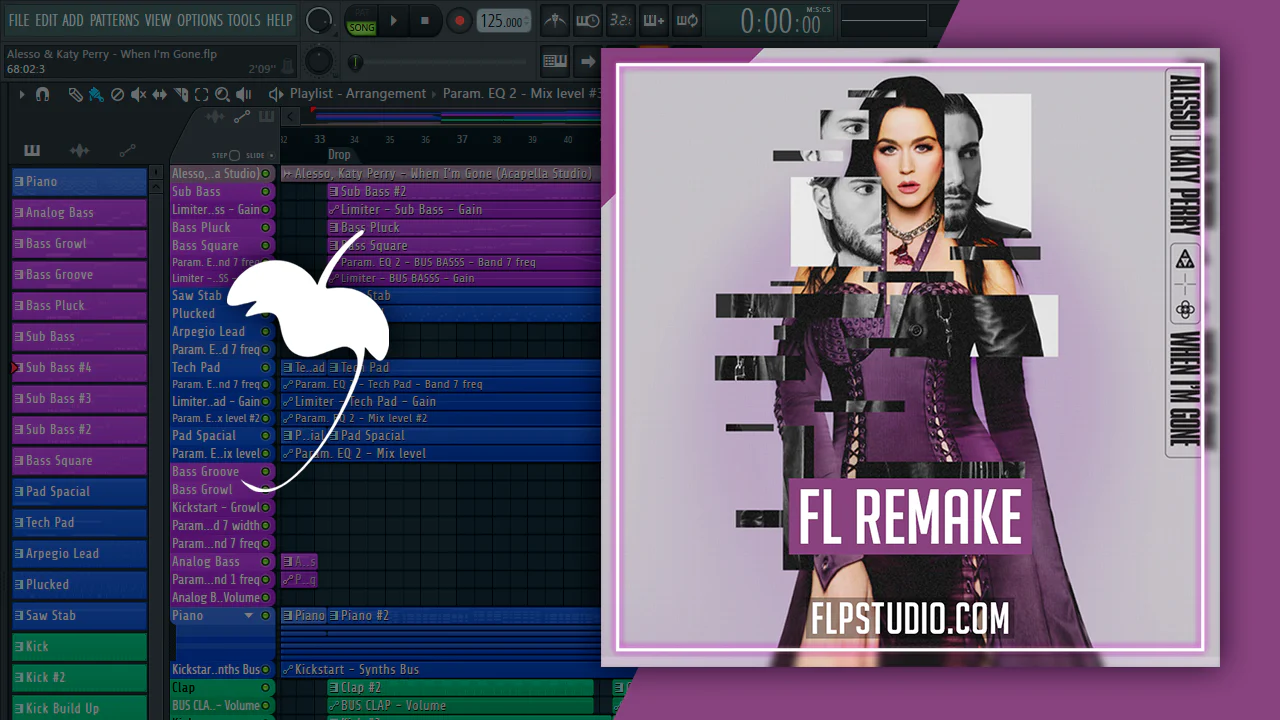Mute the Pad Spacial track
1280x720 pixels.
266,435
